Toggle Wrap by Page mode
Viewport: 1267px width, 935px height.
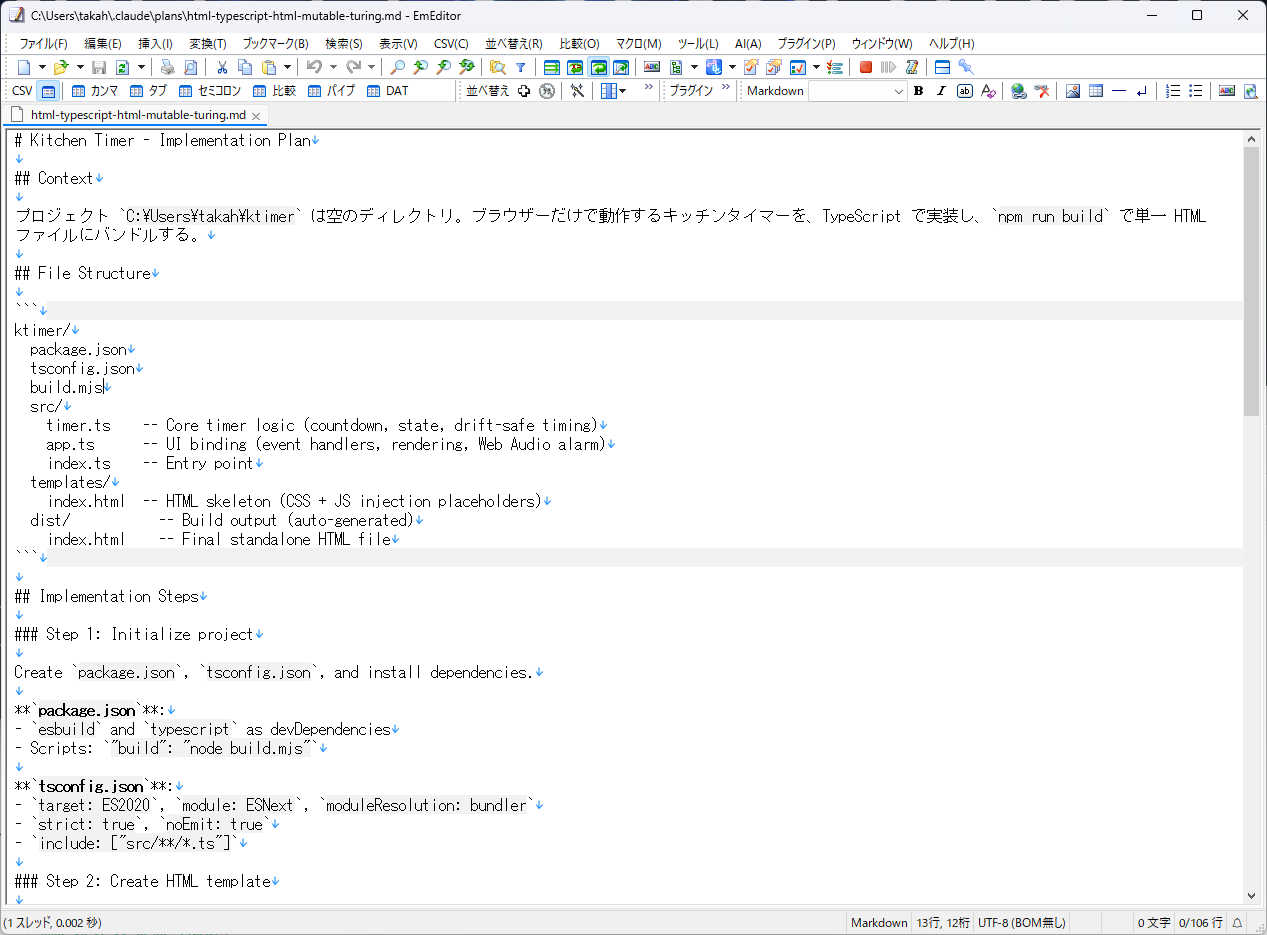621,67
